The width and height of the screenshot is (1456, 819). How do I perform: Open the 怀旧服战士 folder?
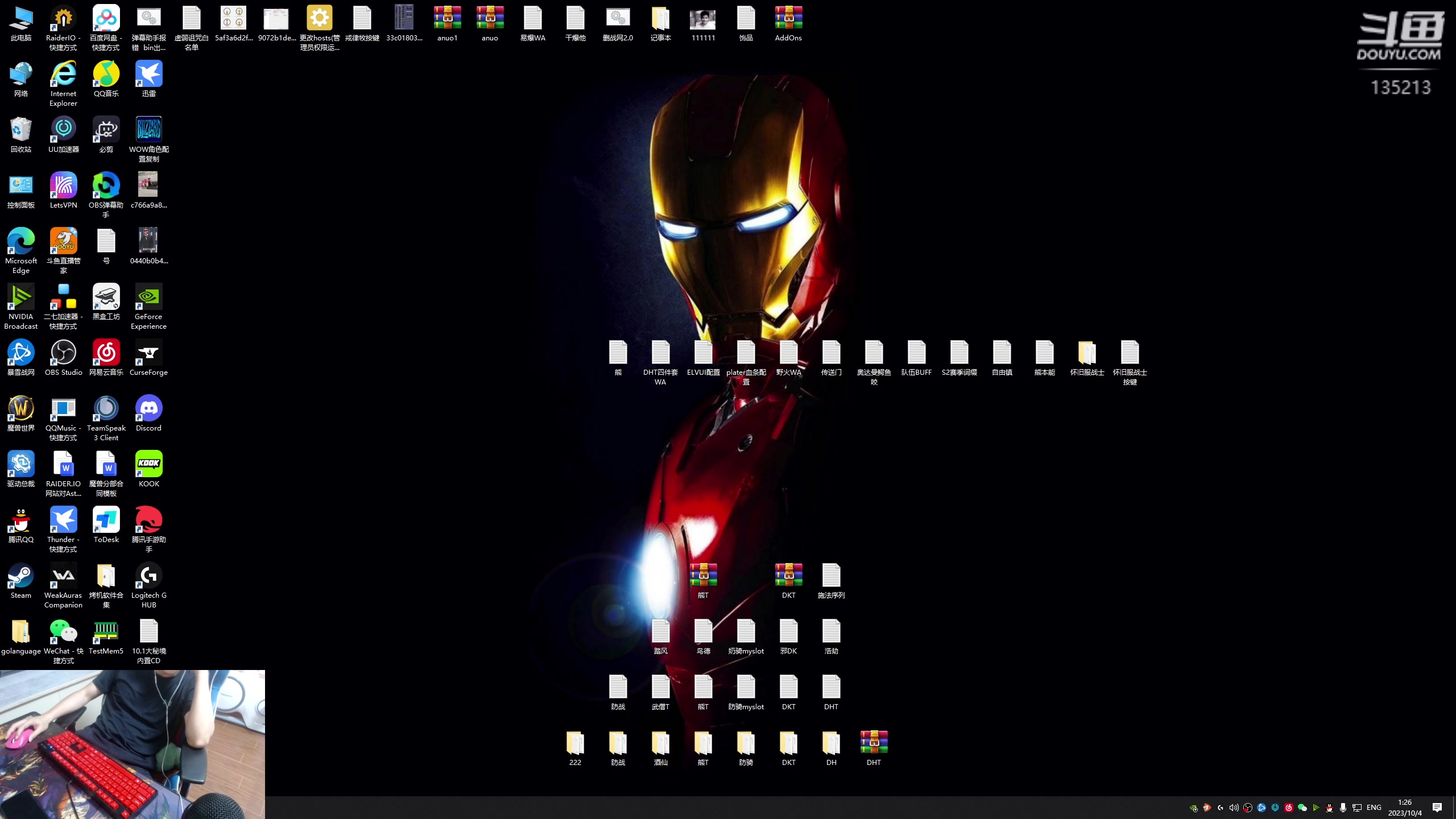tap(1087, 359)
